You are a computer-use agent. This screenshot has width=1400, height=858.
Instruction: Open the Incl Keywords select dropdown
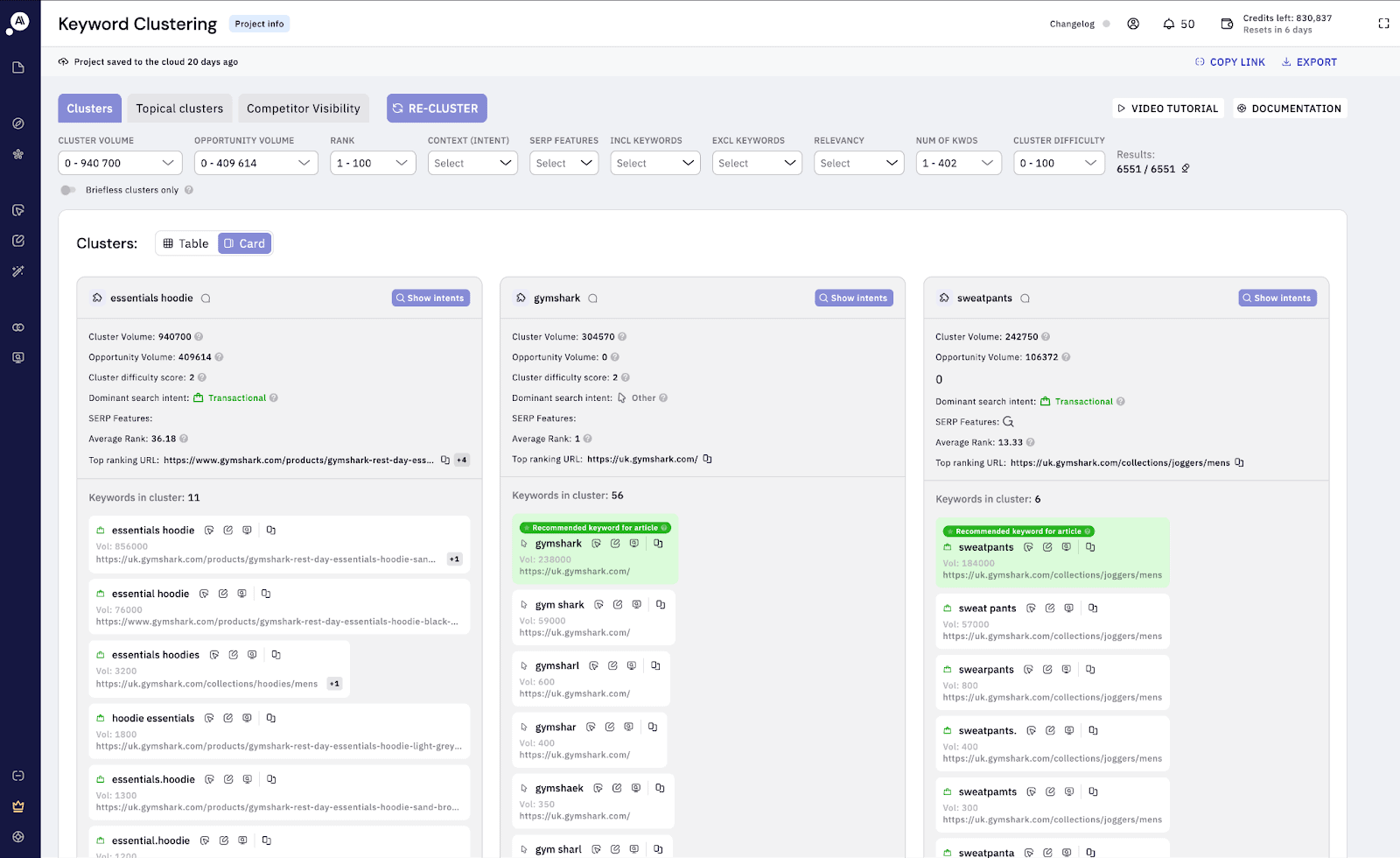coord(655,163)
